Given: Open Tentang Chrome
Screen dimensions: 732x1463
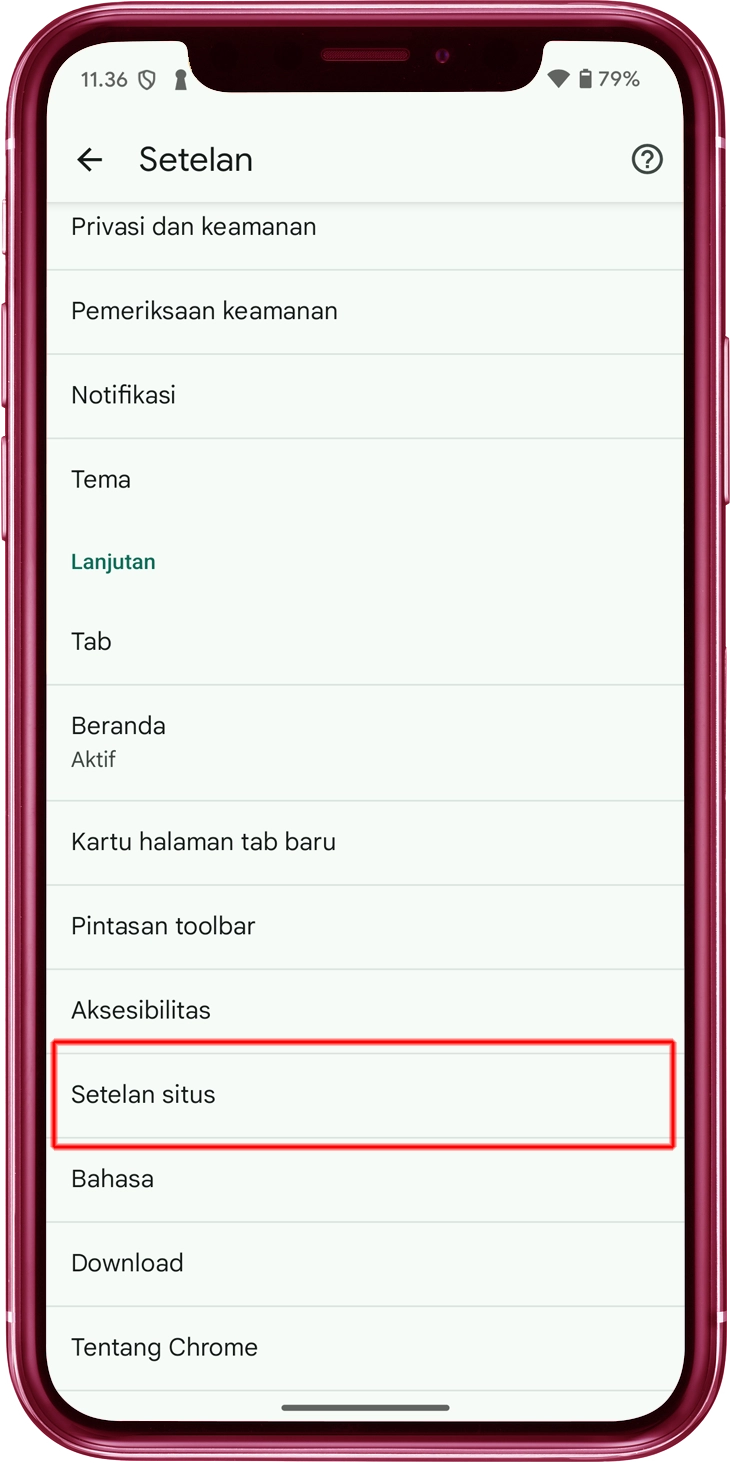Looking at the screenshot, I should pyautogui.click(x=365, y=1348).
